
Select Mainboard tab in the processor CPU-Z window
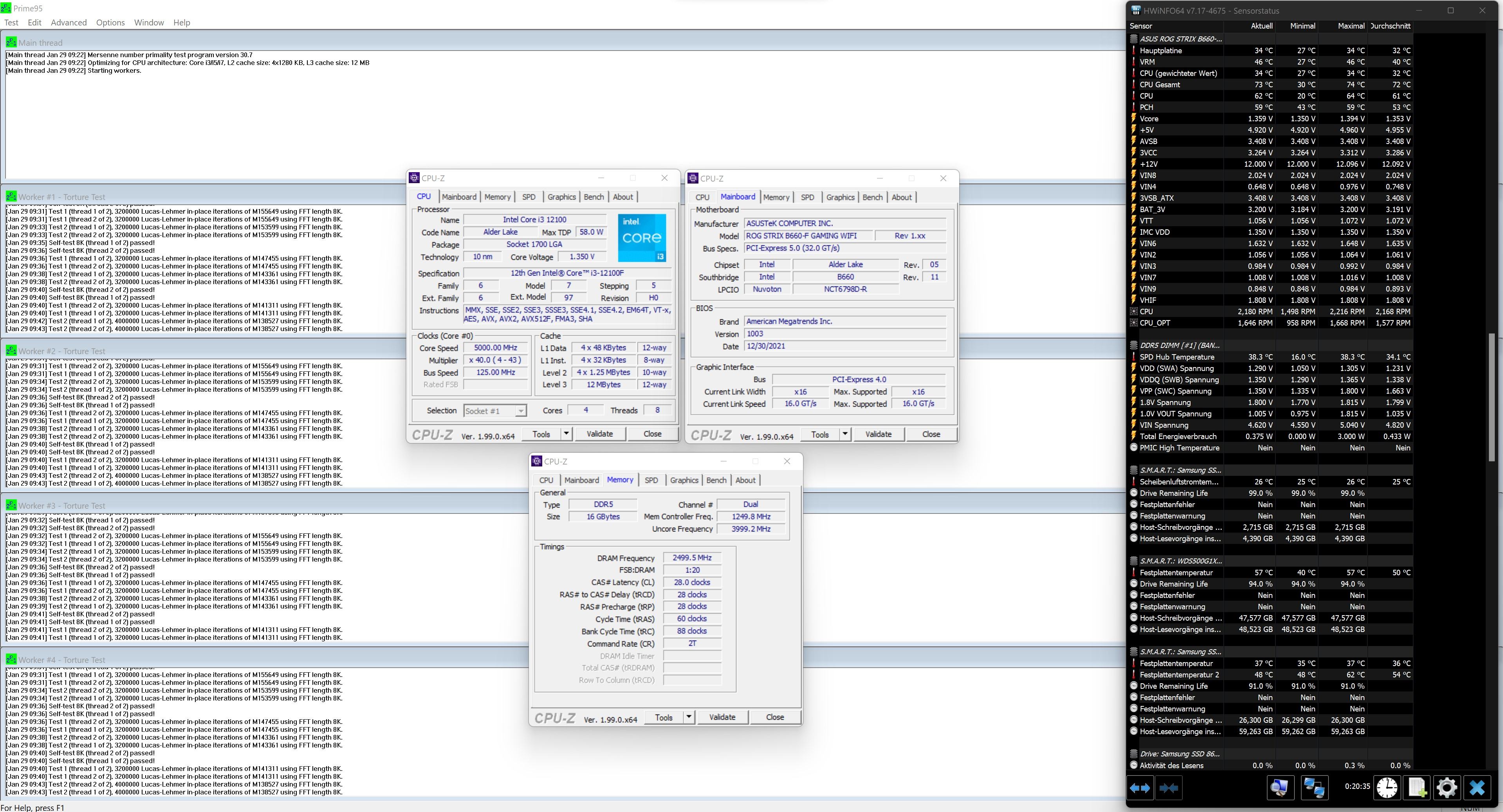click(459, 196)
